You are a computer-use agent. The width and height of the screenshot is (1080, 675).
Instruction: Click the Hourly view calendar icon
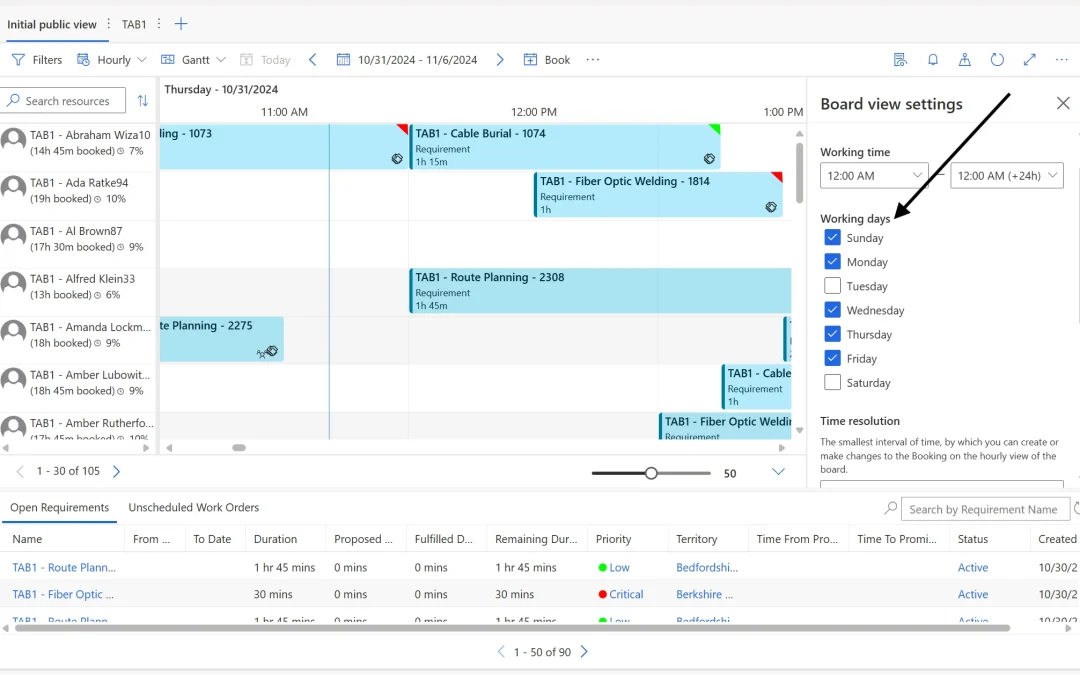(x=83, y=60)
